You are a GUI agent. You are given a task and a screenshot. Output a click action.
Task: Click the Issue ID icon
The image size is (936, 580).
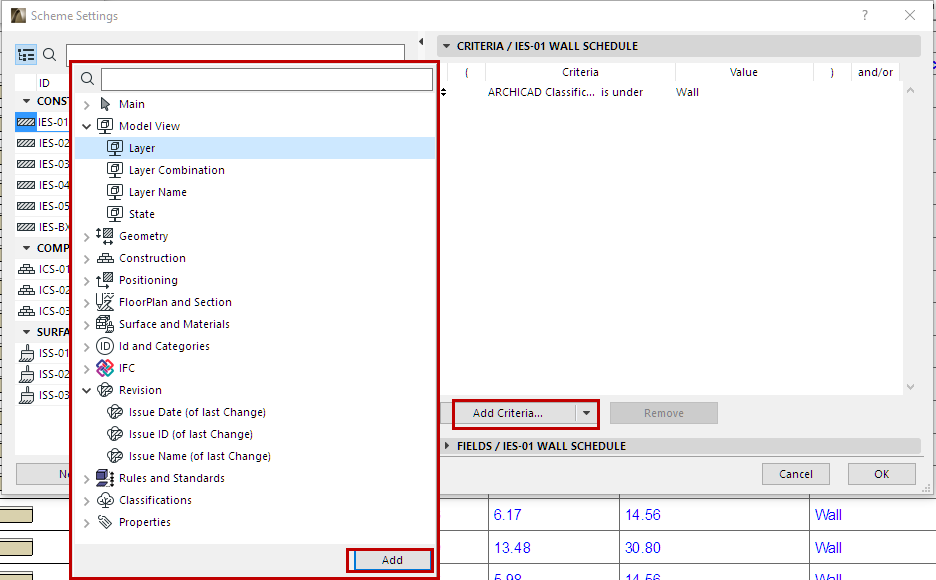[x=115, y=434]
